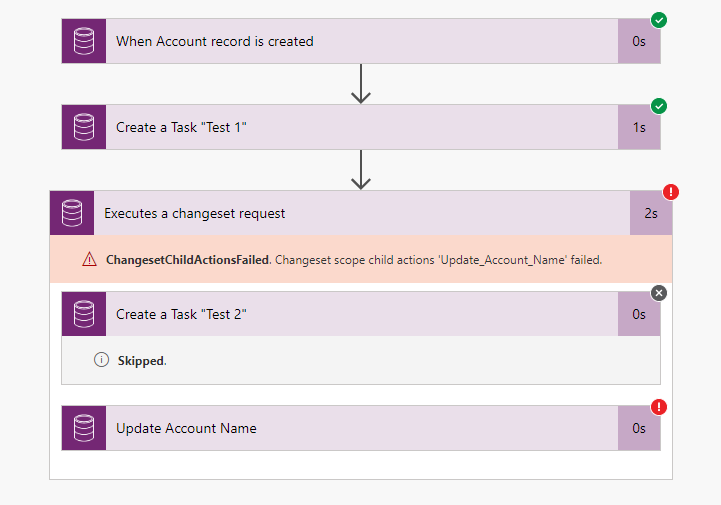Click the Update Account Name database icon
Screen dimensions: 721x505
click(84, 428)
